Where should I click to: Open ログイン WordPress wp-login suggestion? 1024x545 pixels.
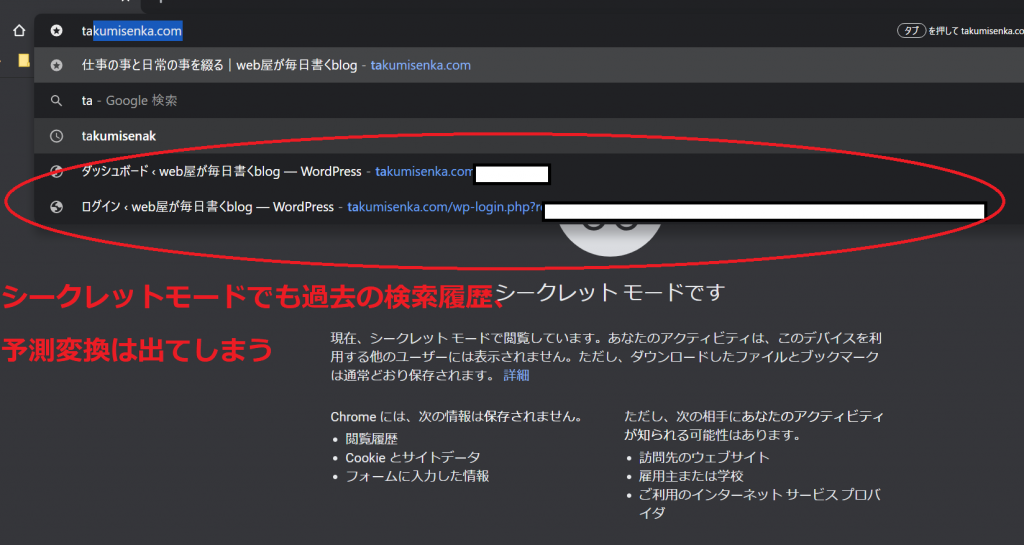pyautogui.click(x=529, y=207)
